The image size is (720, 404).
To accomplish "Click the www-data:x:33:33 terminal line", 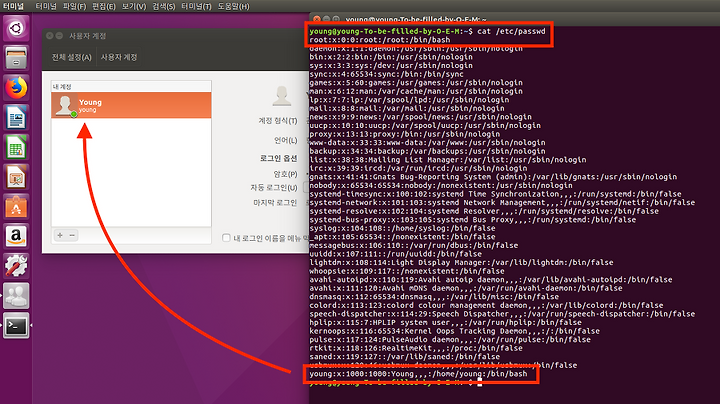I will [427, 143].
